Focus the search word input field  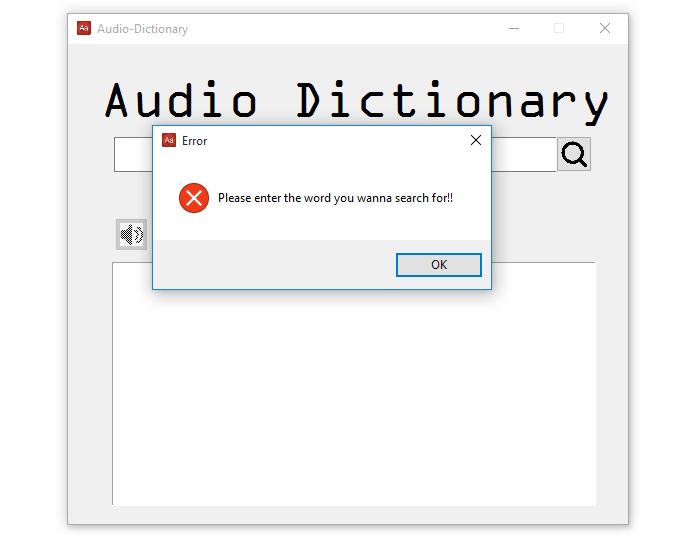(133, 155)
